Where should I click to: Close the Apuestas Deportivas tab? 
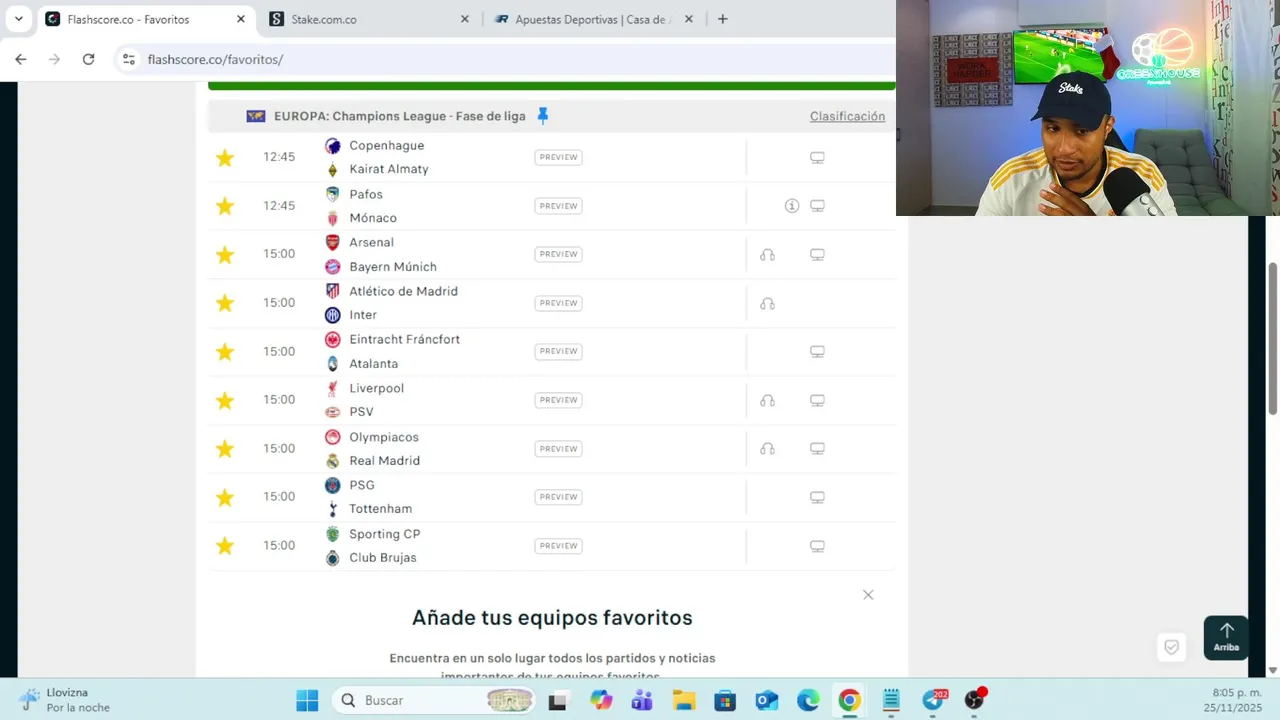pyautogui.click(x=689, y=19)
